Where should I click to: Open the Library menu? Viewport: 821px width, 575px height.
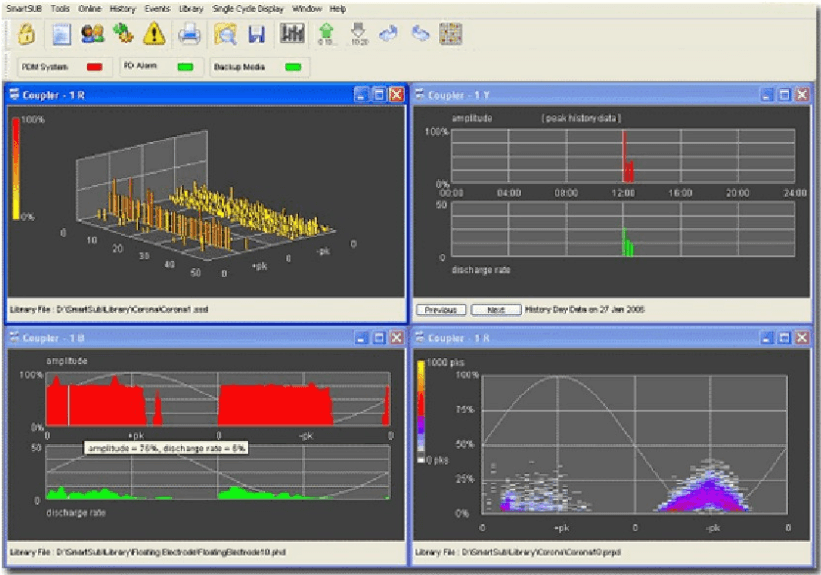point(192,8)
